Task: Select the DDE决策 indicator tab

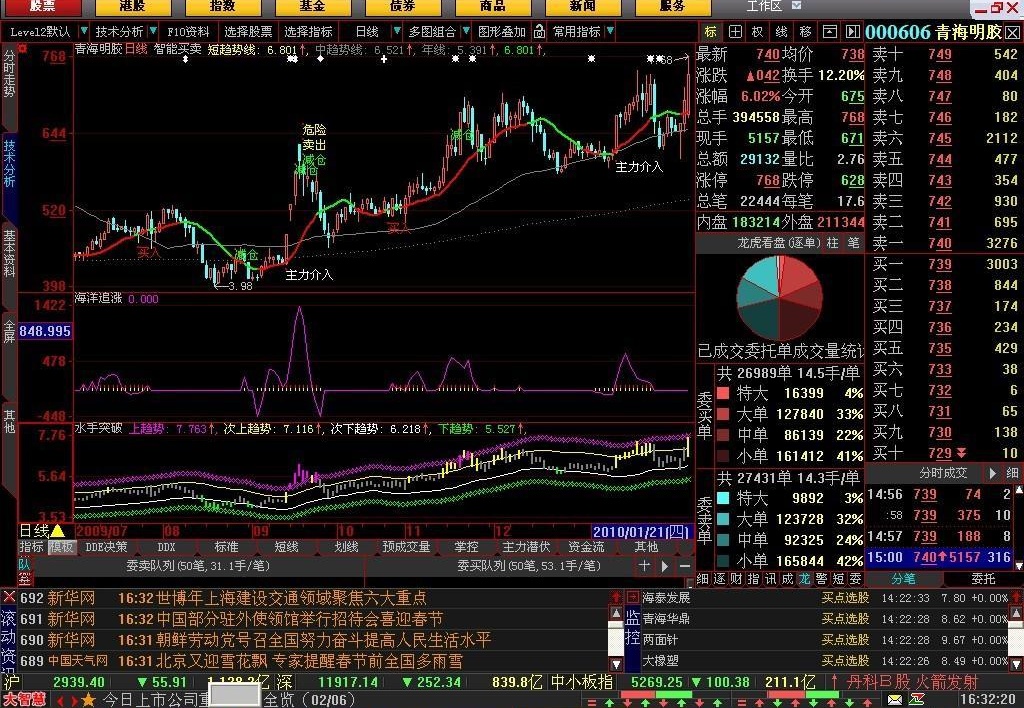Action: point(106,547)
